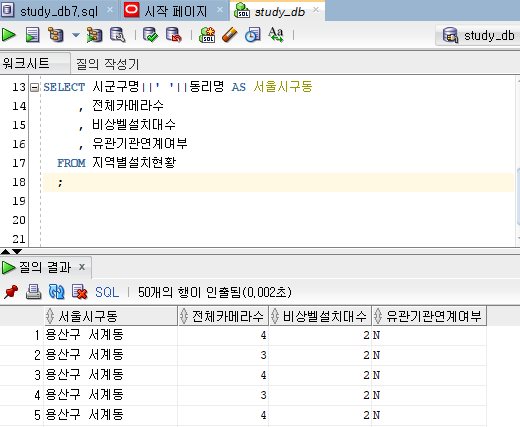Open SQL Tuning Advisor icon
The width and height of the screenshot is (520, 427).
(118, 35)
